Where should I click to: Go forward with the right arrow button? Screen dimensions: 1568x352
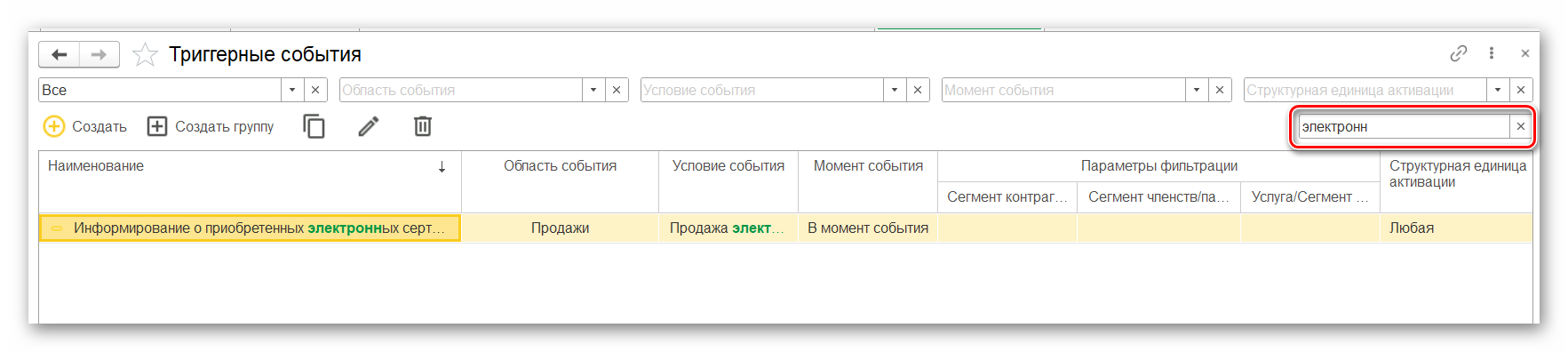tap(99, 54)
